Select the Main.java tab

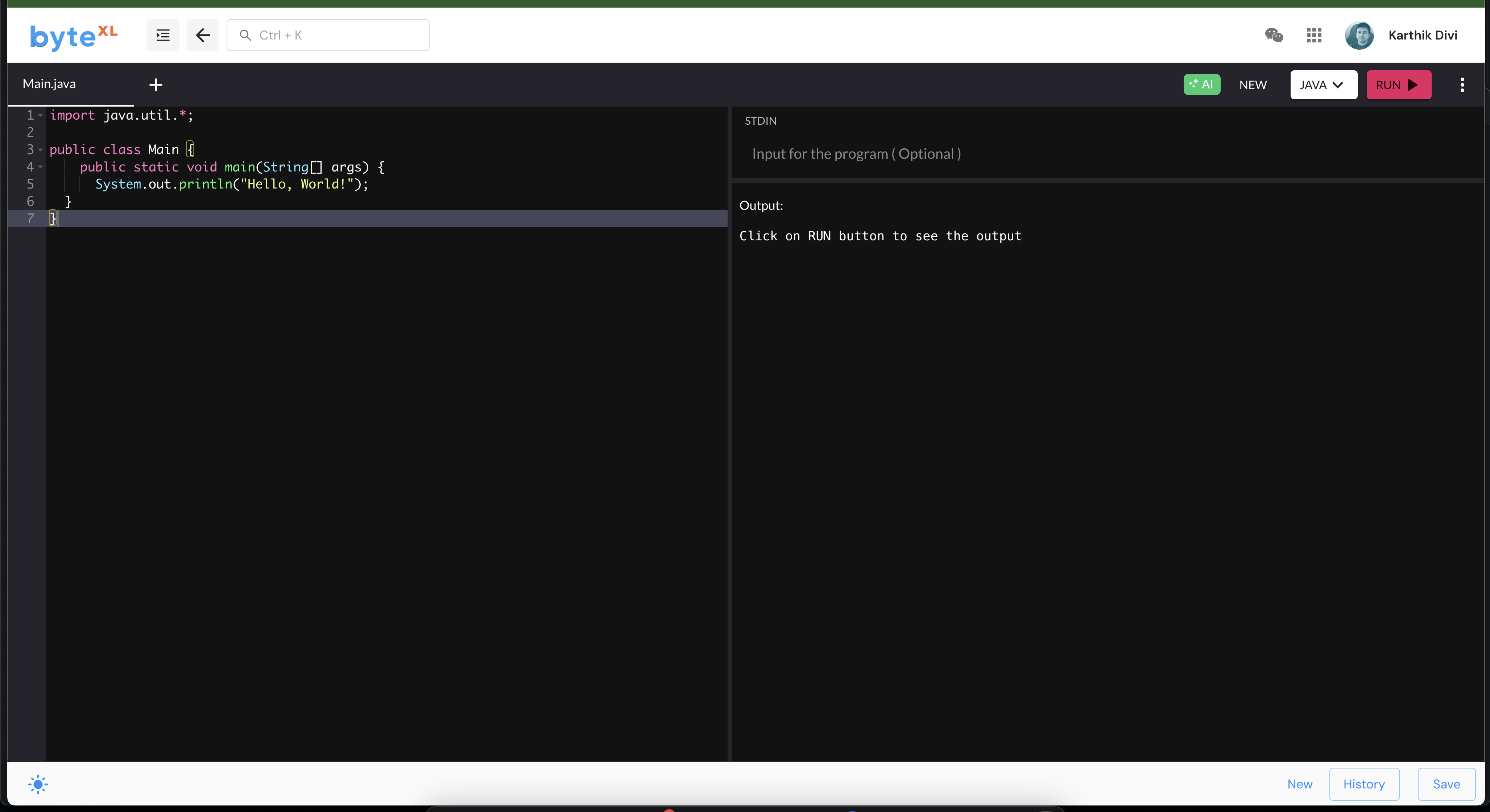point(50,84)
